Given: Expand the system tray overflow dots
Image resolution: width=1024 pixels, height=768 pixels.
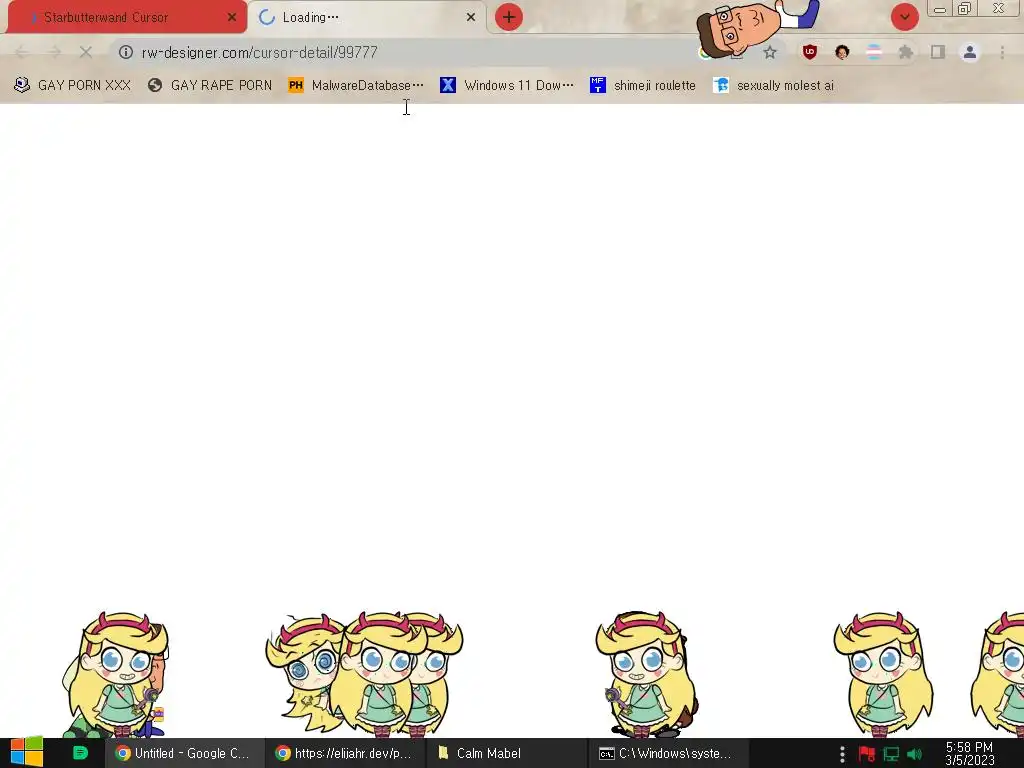Looking at the screenshot, I should [x=842, y=754].
